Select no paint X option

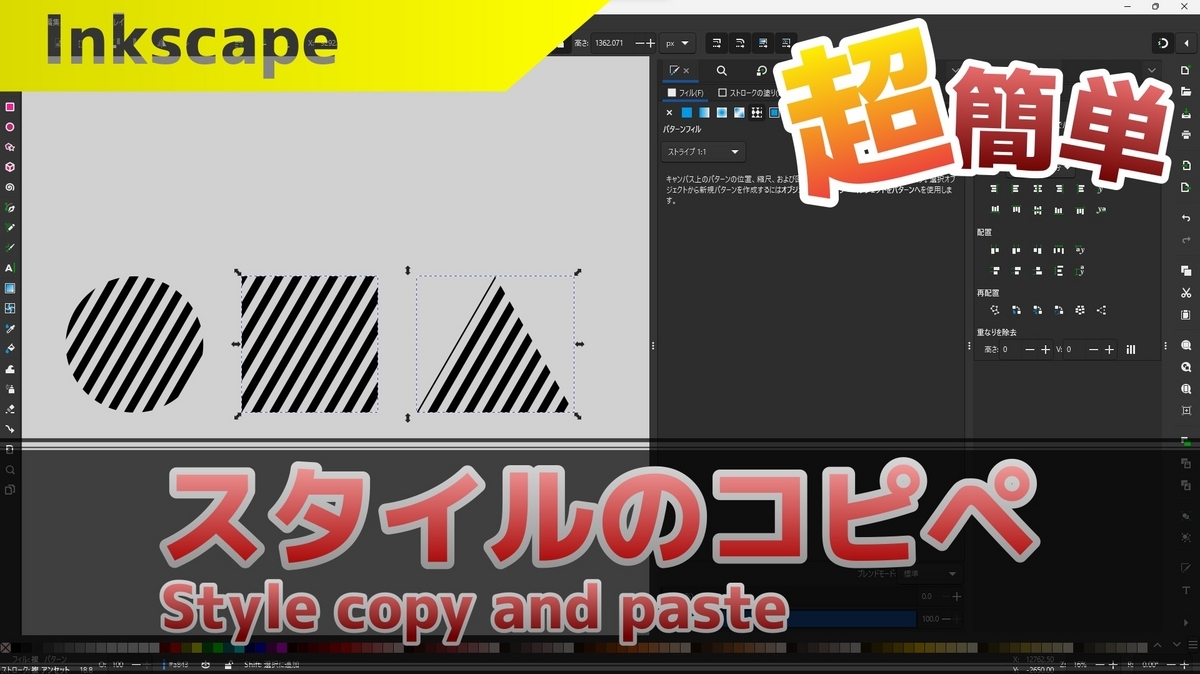pyautogui.click(x=669, y=113)
